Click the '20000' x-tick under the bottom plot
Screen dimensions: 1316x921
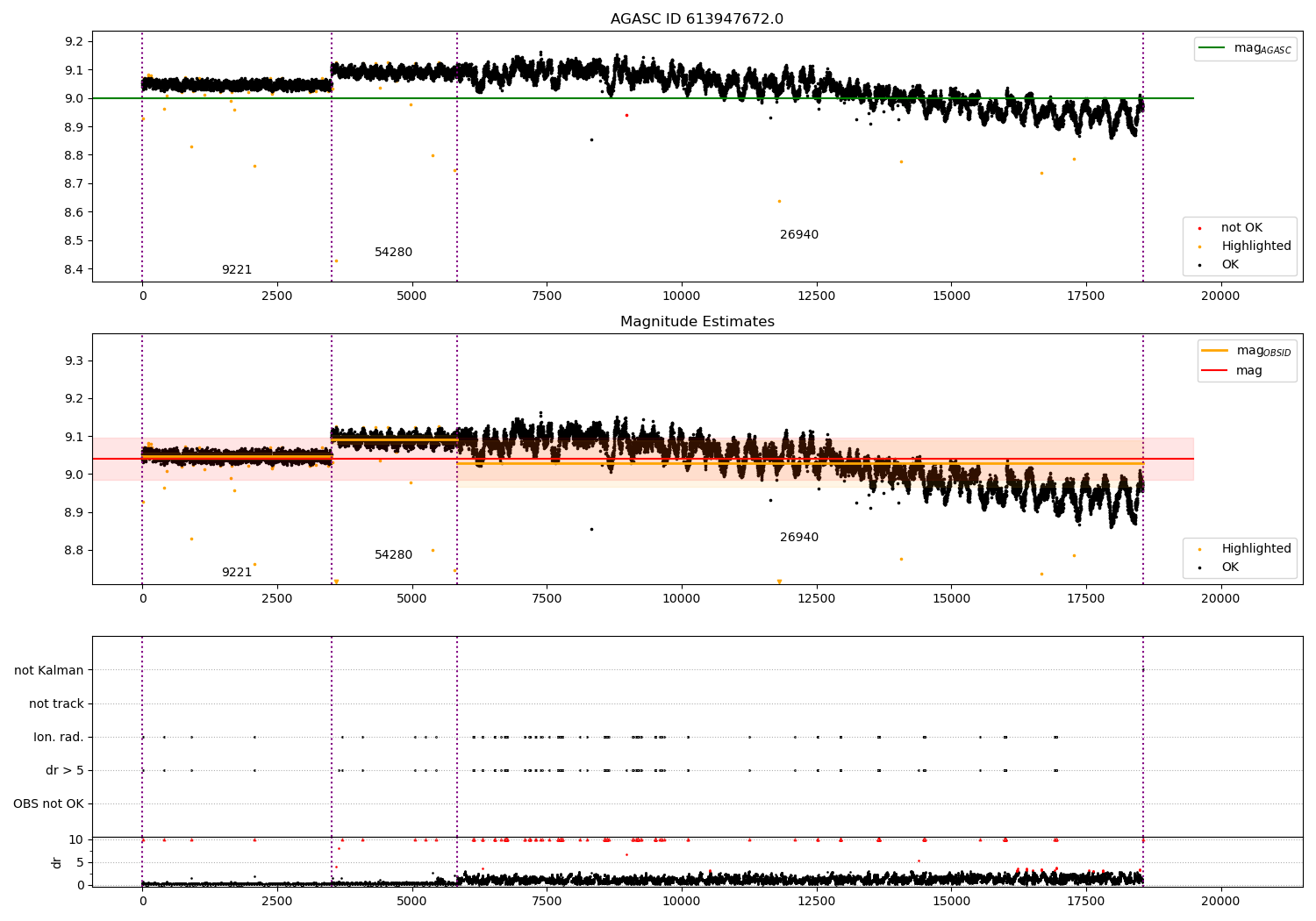[1220, 902]
